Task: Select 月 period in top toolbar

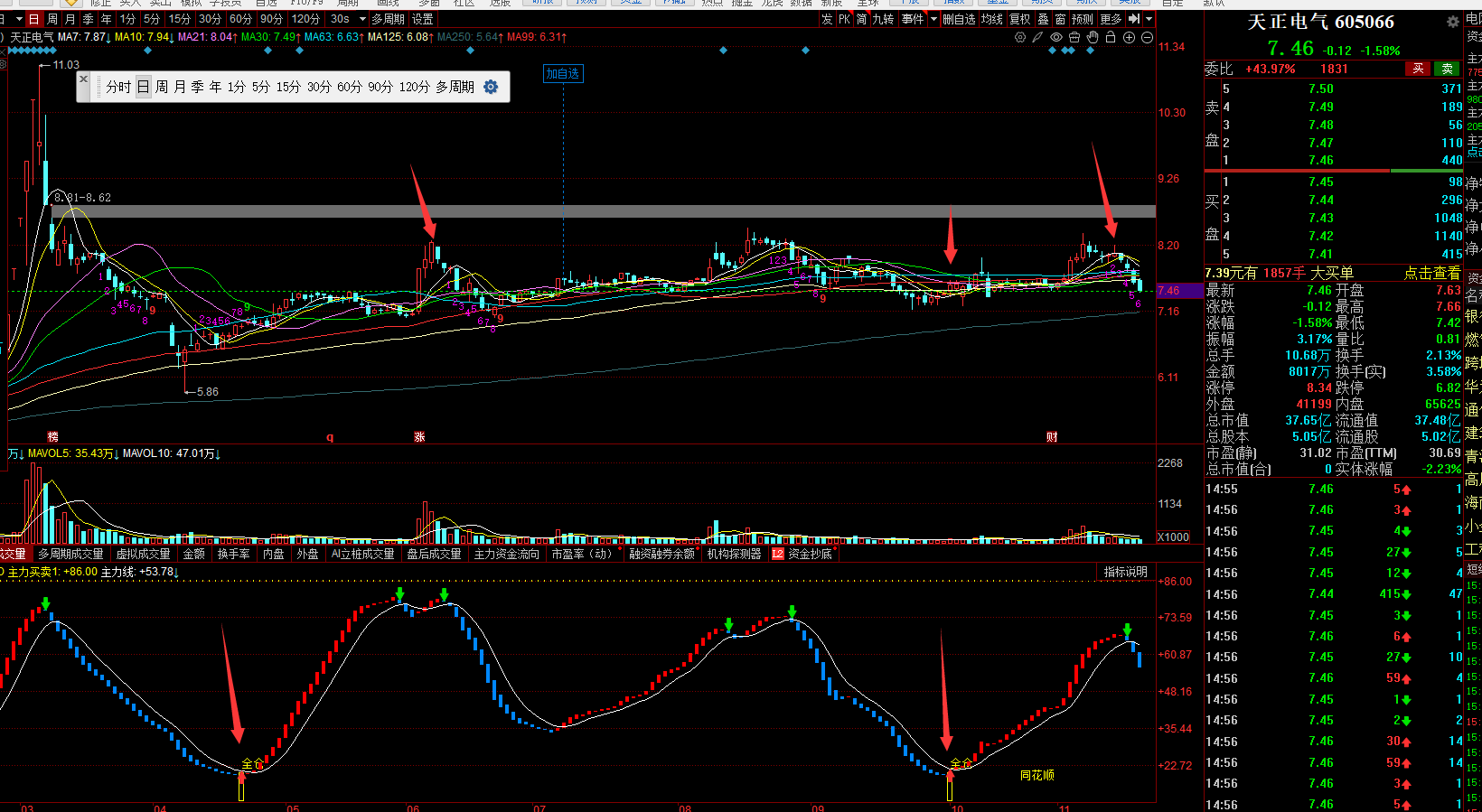Action: point(70,19)
